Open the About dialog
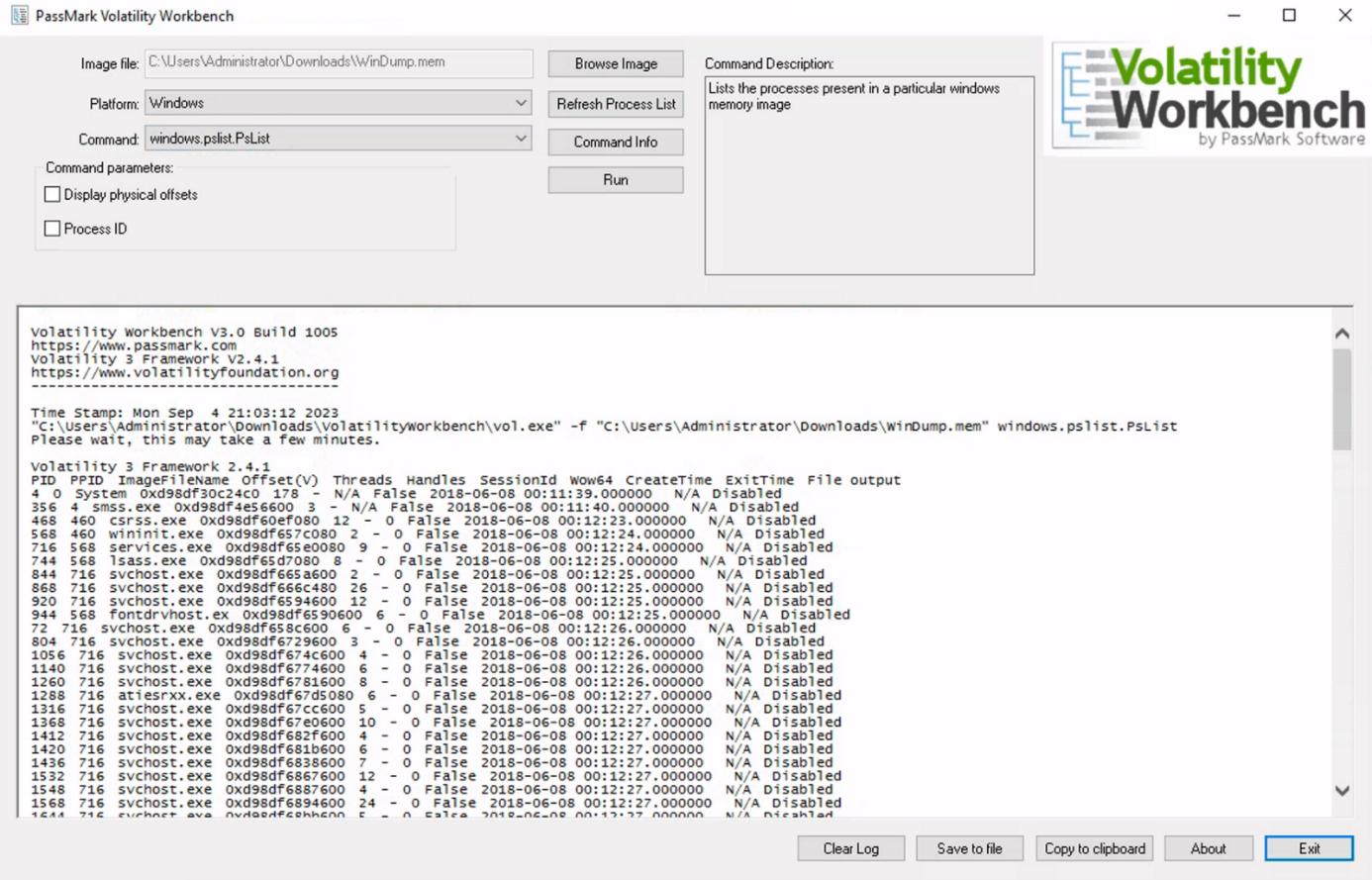Image resolution: width=1372 pixels, height=880 pixels. click(x=1208, y=848)
